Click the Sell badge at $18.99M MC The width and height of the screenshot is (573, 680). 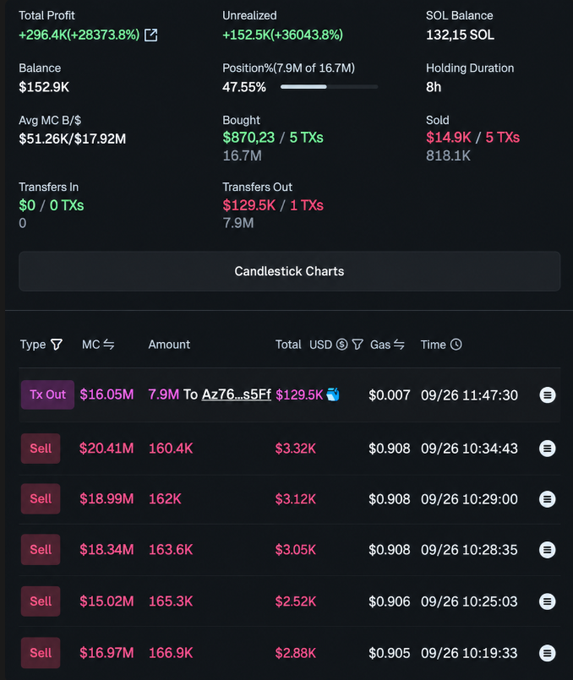[x=40, y=499]
